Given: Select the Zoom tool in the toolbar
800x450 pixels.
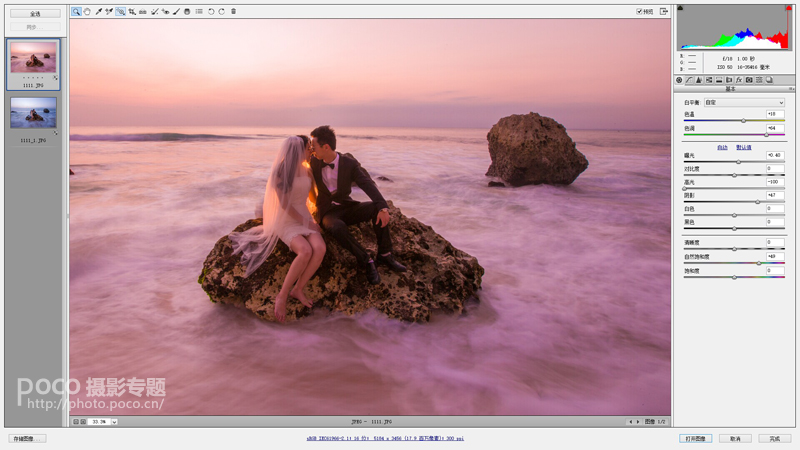Looking at the screenshot, I should (x=76, y=11).
